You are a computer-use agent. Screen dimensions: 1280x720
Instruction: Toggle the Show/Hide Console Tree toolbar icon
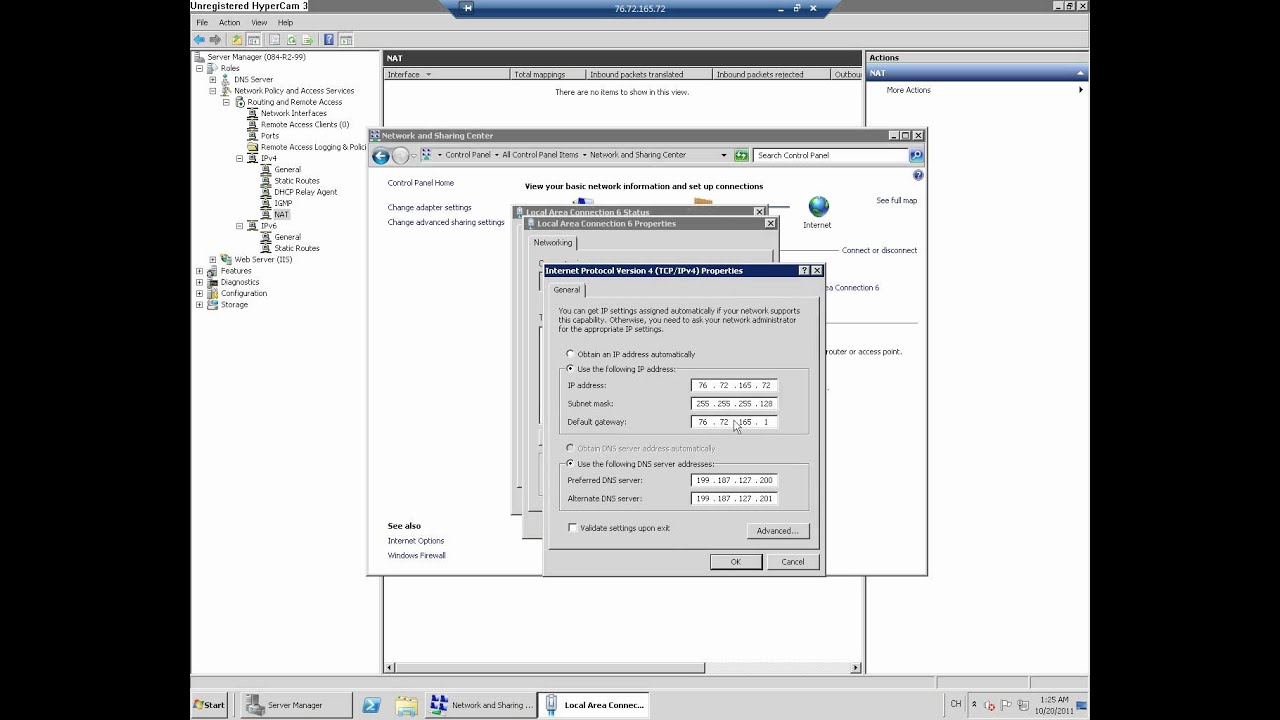[254, 40]
